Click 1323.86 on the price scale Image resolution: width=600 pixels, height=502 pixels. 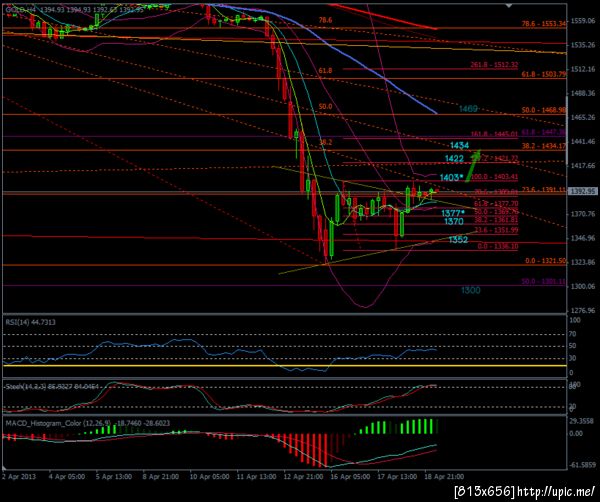[x=581, y=262]
